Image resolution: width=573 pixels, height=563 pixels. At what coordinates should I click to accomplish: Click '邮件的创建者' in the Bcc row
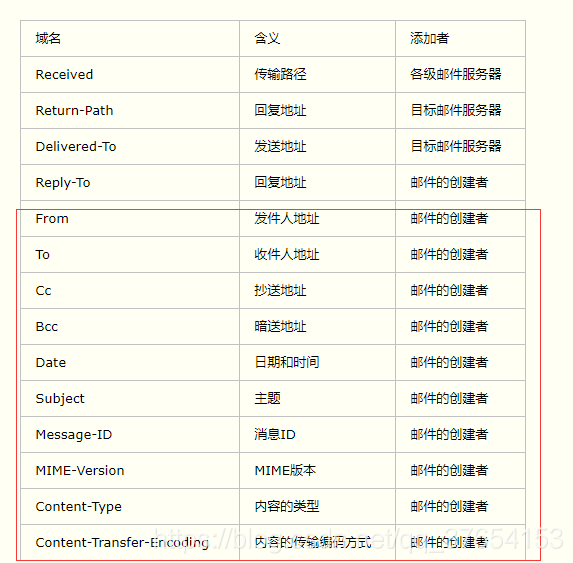click(460, 326)
